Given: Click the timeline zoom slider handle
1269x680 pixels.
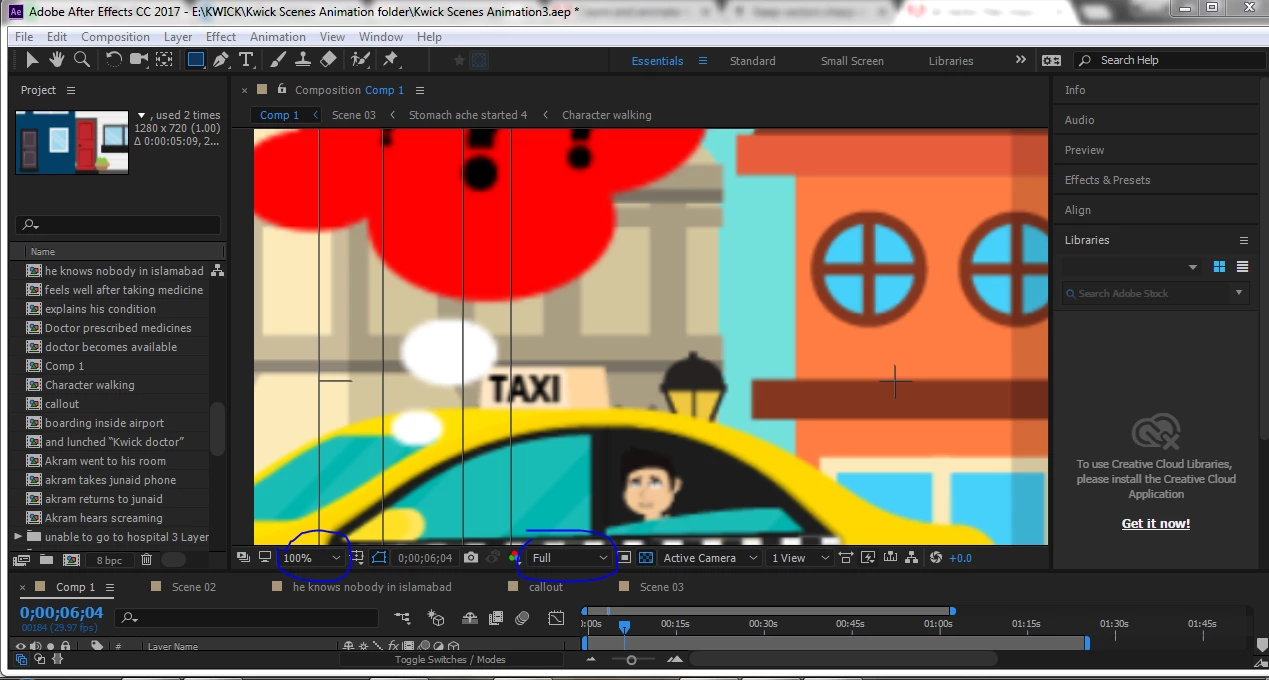Looking at the screenshot, I should coord(631,660).
